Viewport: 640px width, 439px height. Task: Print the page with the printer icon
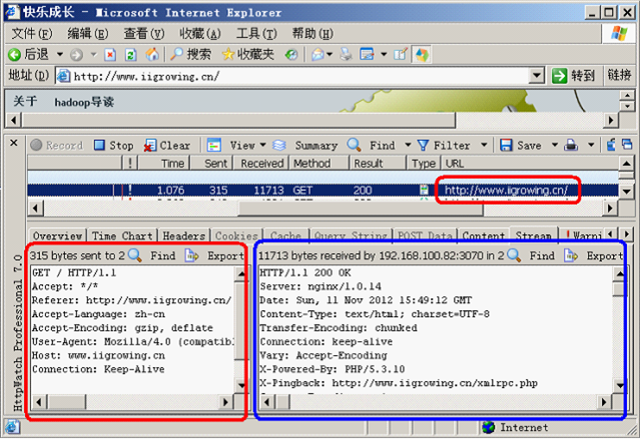pyautogui.click(x=346, y=54)
